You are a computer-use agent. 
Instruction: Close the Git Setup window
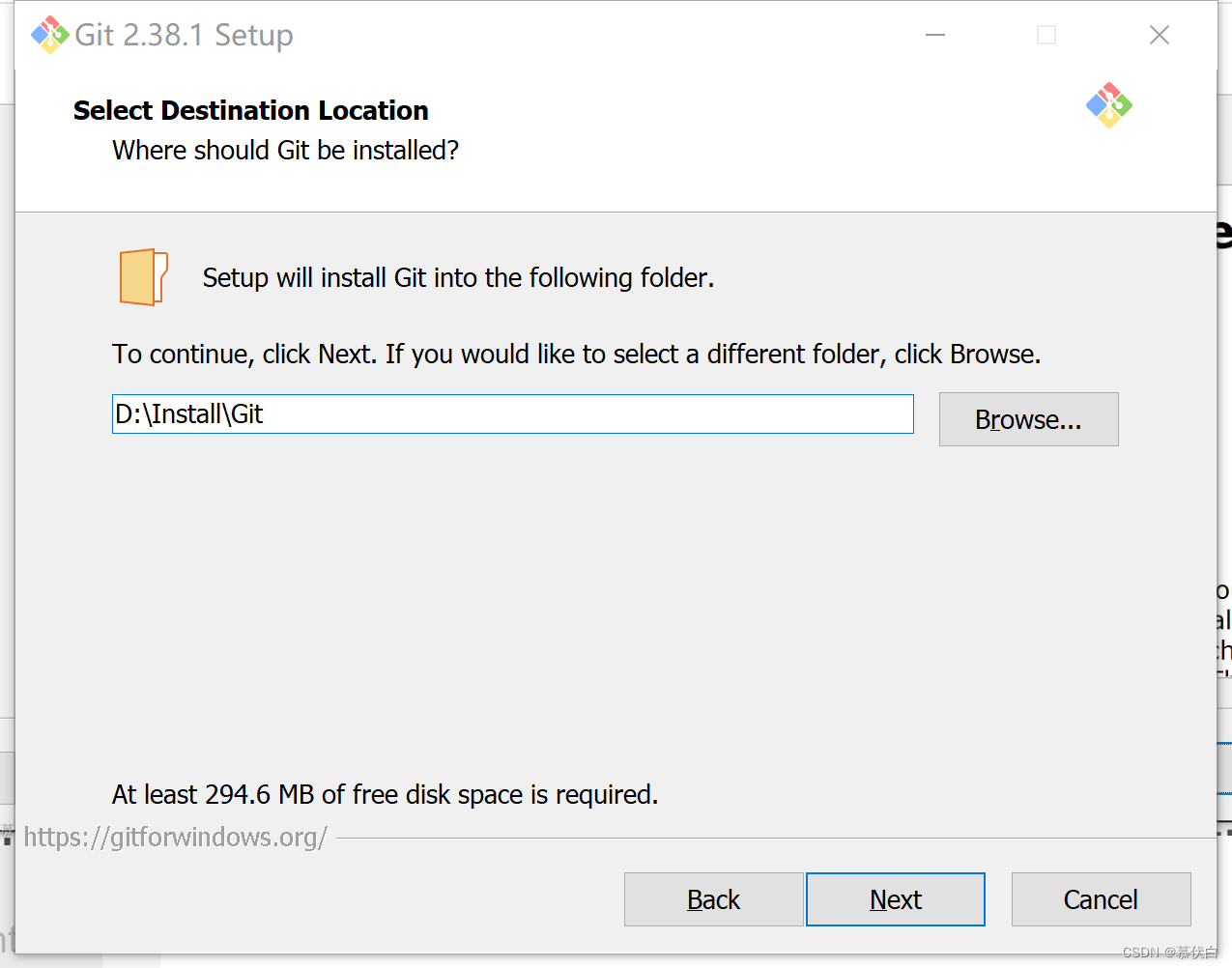(1159, 35)
